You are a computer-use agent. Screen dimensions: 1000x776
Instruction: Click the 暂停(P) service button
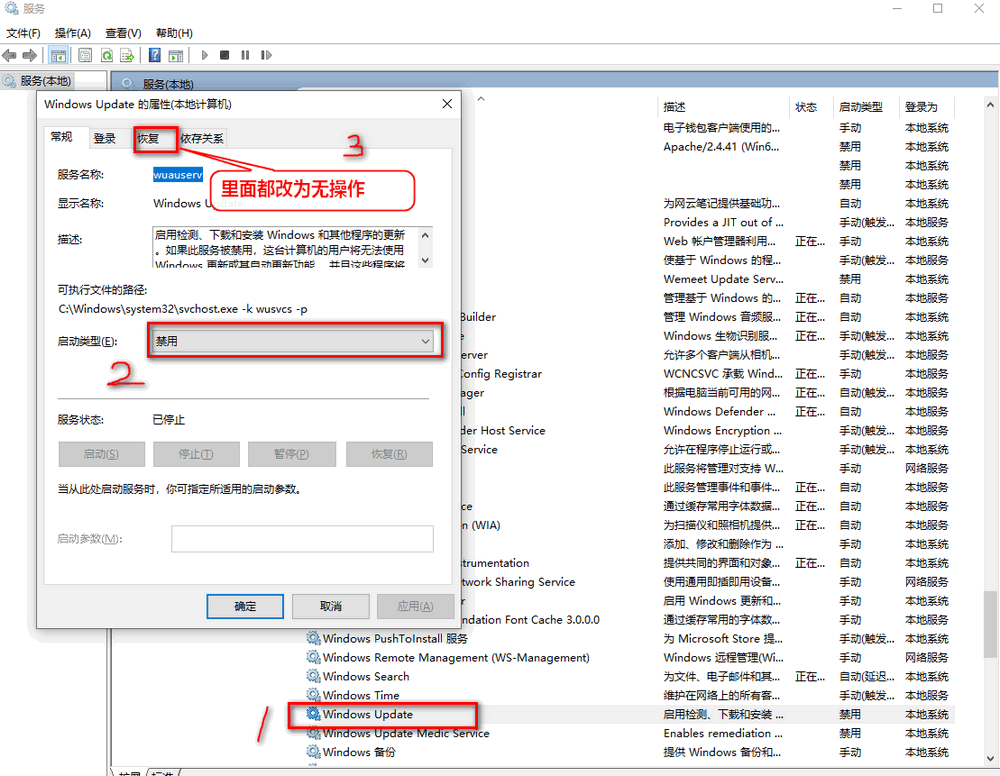click(x=291, y=454)
